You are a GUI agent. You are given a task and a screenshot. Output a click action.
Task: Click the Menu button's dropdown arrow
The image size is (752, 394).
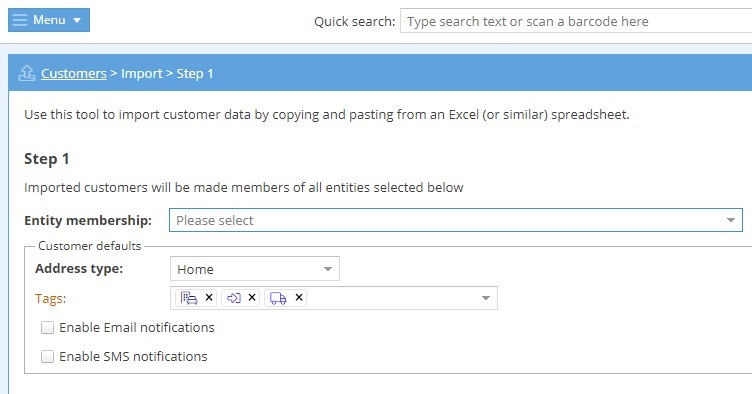coord(77,21)
